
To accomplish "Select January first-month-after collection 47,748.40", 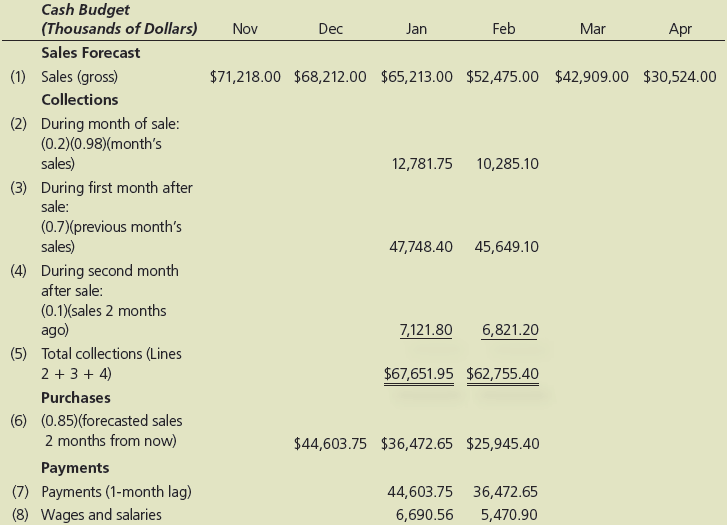I will (420, 246).
